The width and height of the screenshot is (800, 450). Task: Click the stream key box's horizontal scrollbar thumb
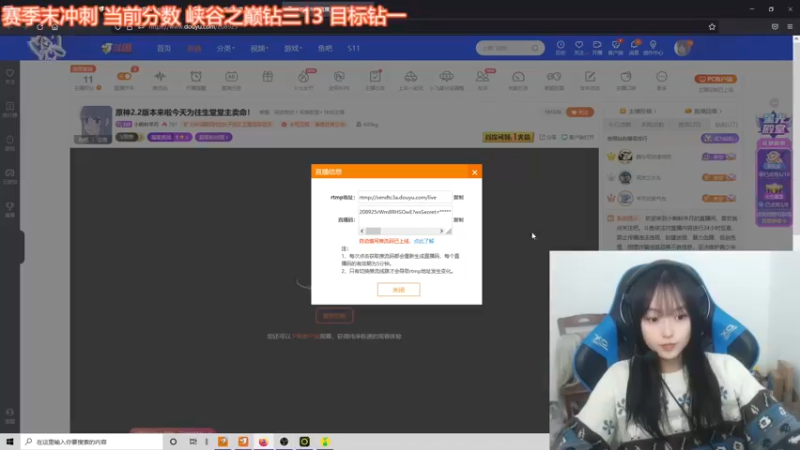(x=373, y=231)
